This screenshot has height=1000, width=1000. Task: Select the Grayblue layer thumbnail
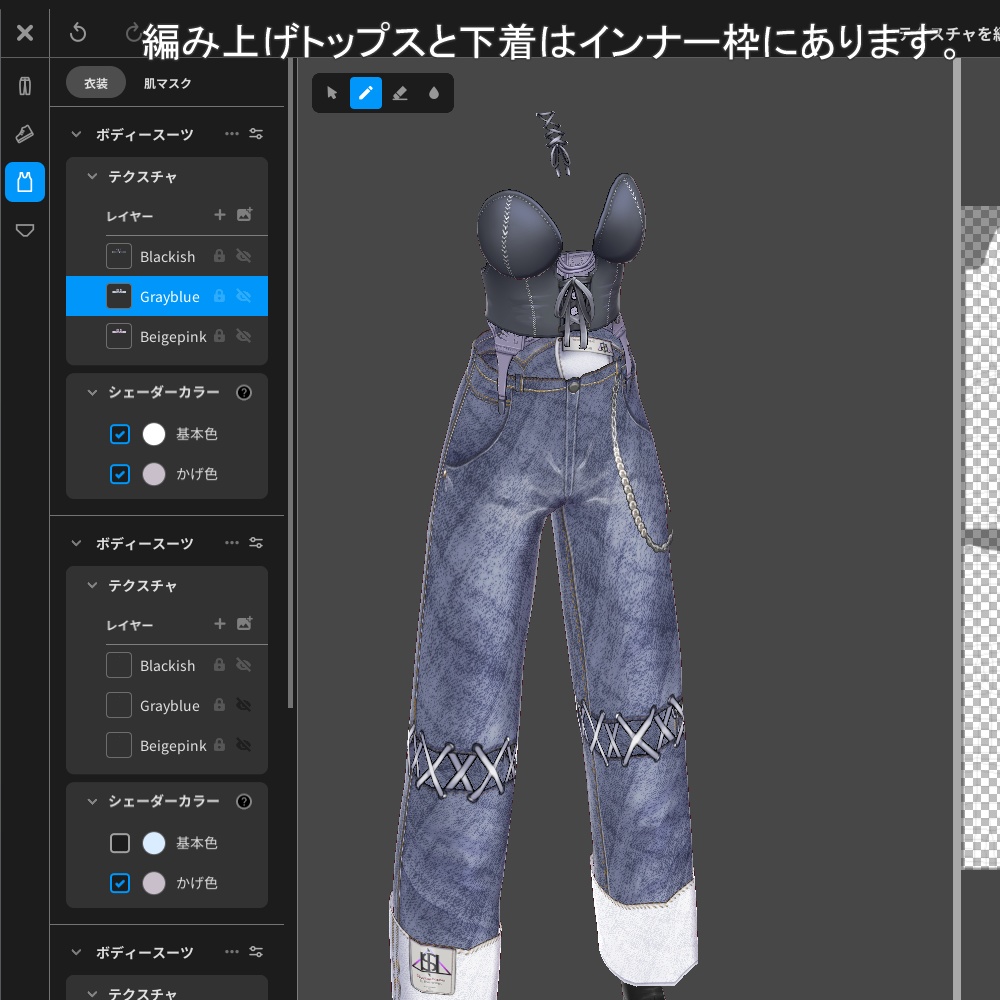pos(118,296)
